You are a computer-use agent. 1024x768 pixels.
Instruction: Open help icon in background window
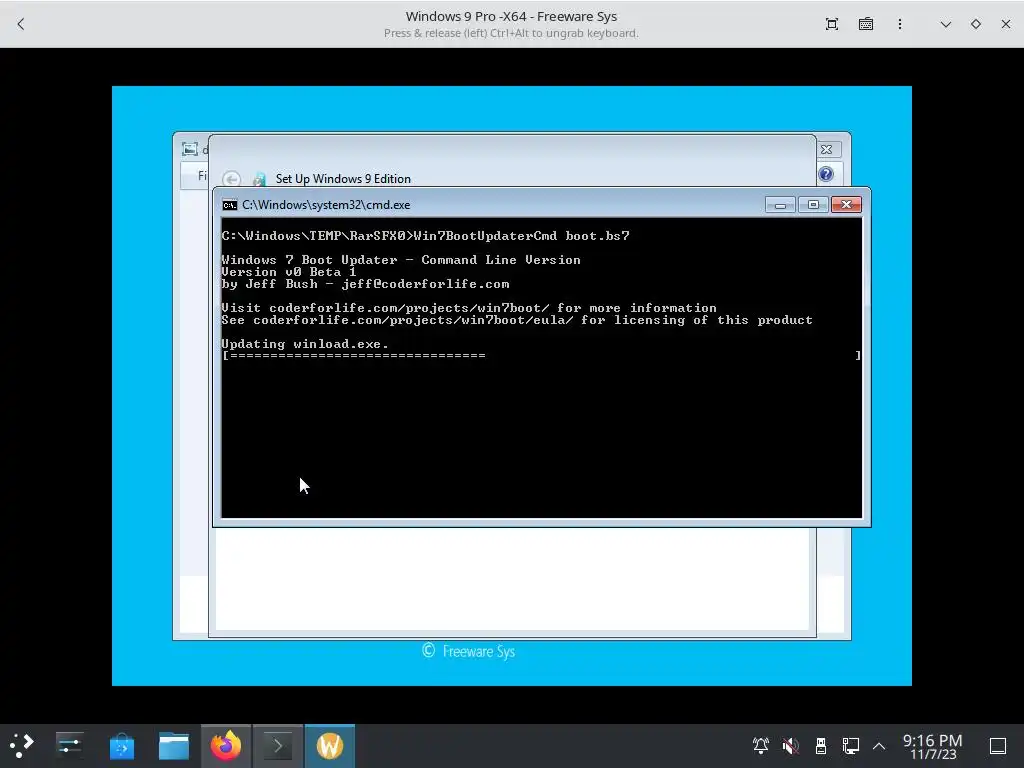pyautogui.click(x=825, y=174)
